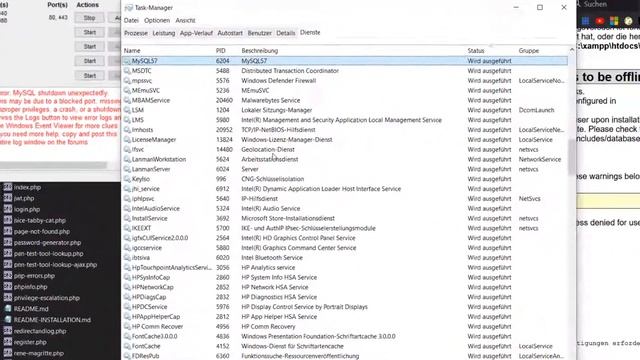Click the file icon of README.md

[8, 309]
